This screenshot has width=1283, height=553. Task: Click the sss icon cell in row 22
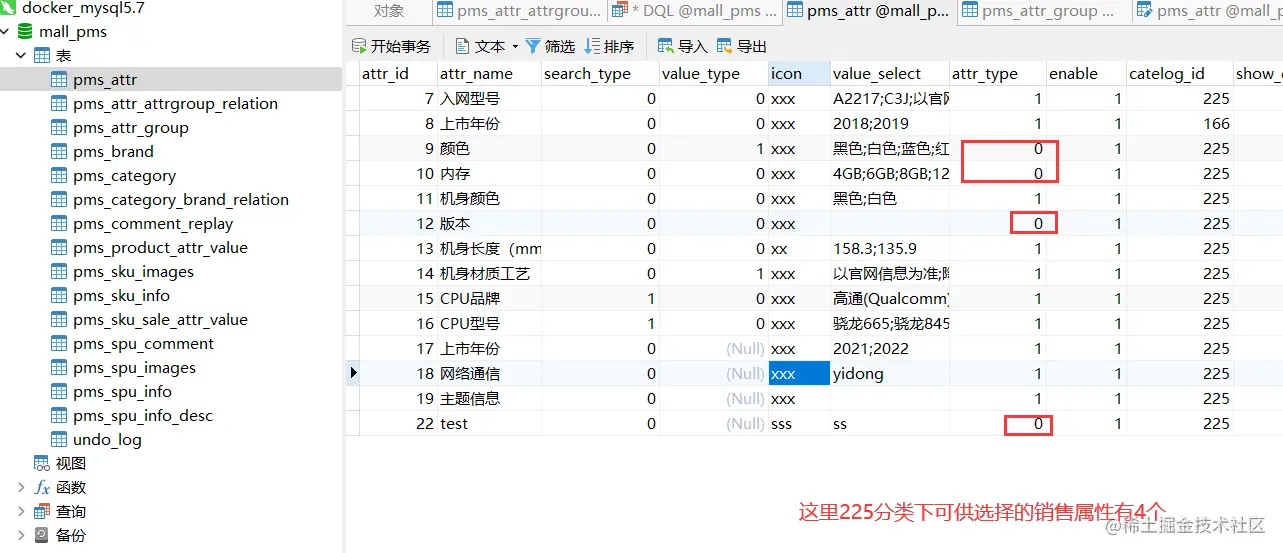point(799,423)
